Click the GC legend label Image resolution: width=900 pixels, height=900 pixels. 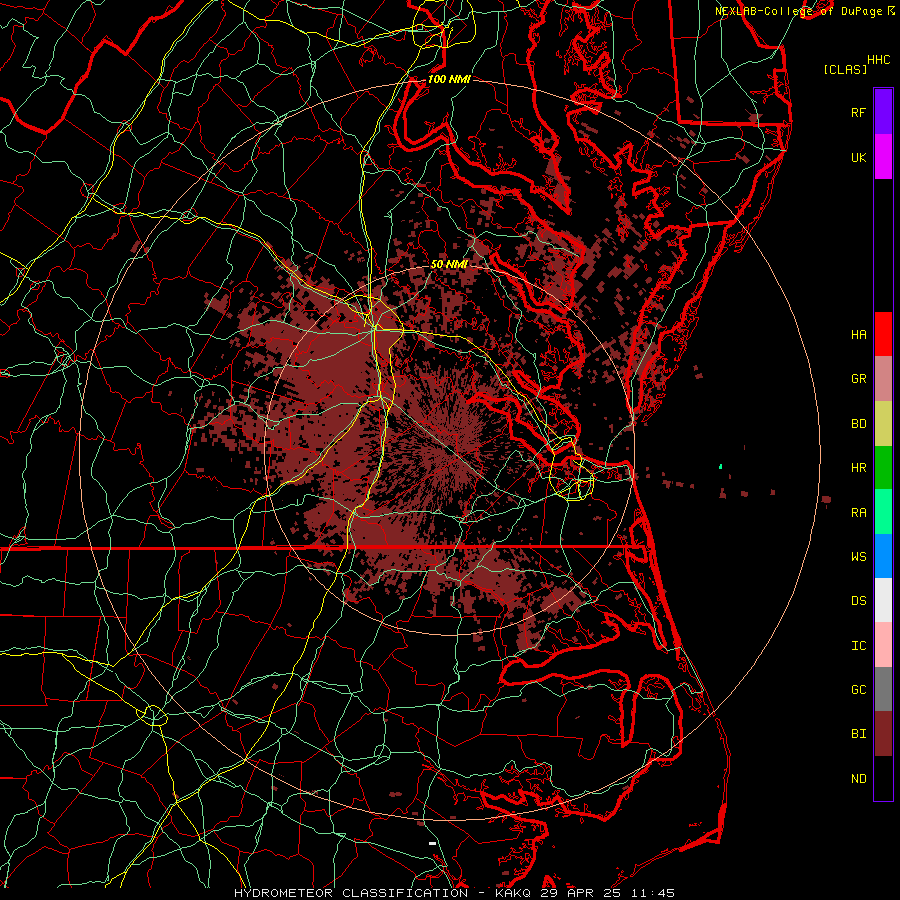pyautogui.click(x=858, y=690)
